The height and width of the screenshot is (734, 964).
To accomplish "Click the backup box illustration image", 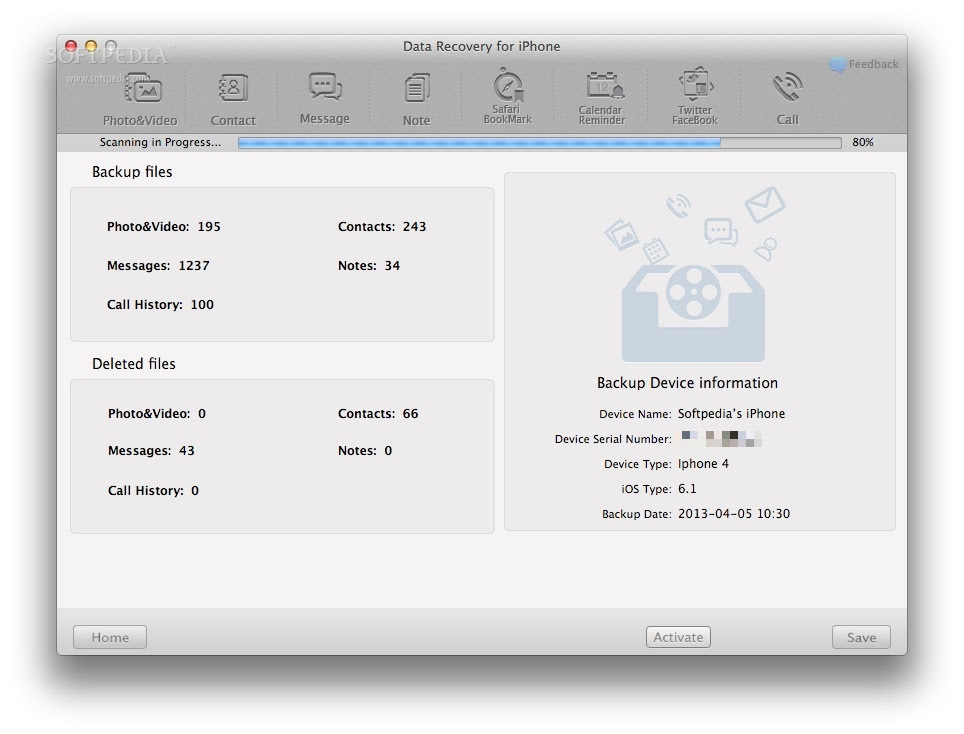I will [695, 275].
